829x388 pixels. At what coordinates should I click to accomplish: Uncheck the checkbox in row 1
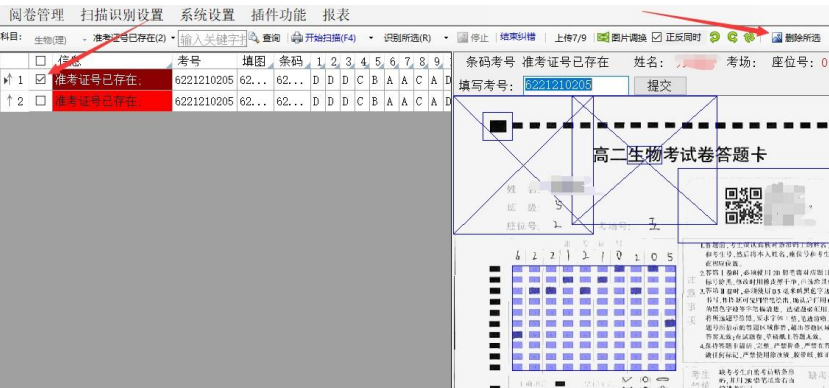click(x=41, y=79)
